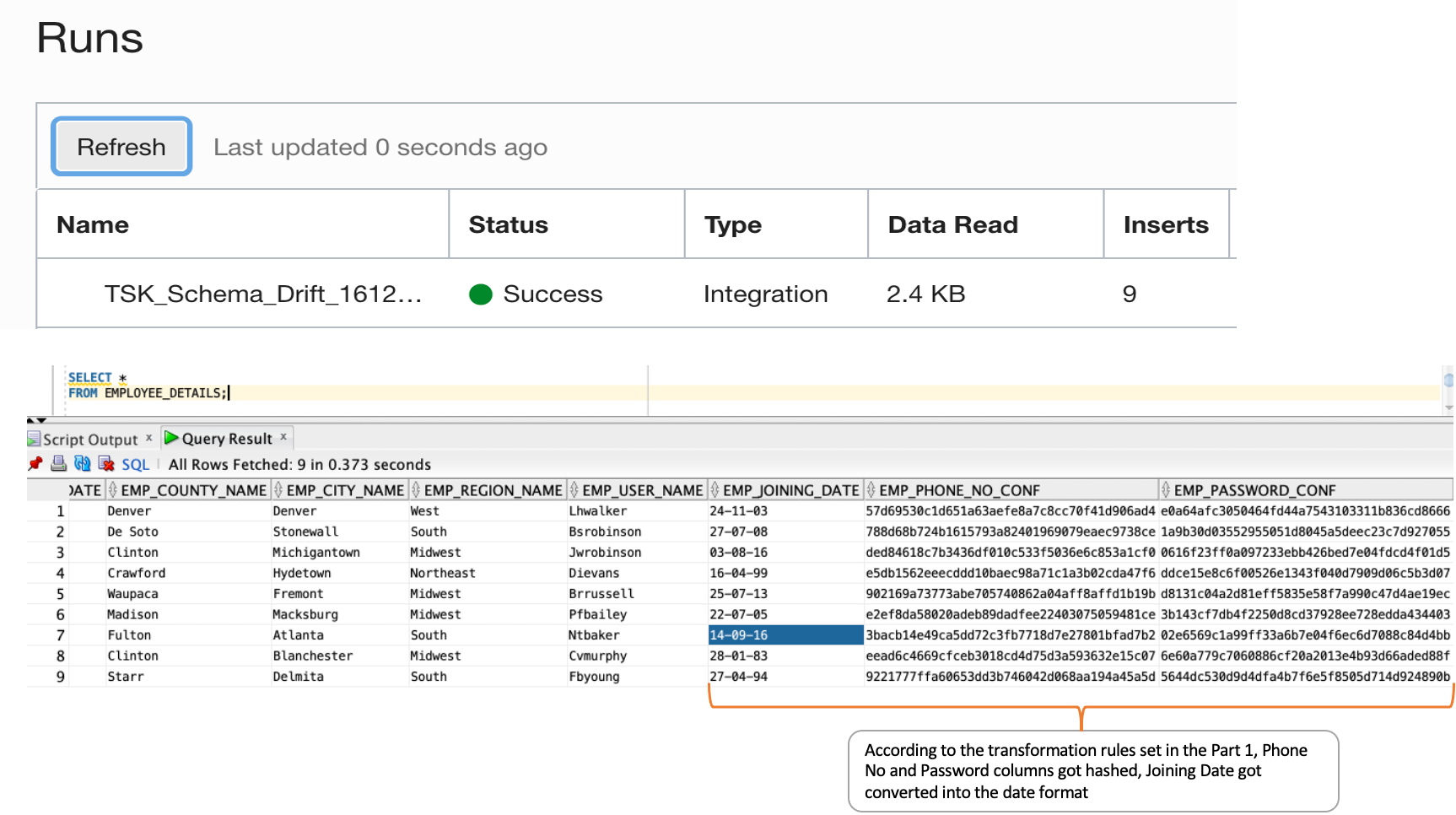Switch to the Script Output tab

tap(89, 440)
